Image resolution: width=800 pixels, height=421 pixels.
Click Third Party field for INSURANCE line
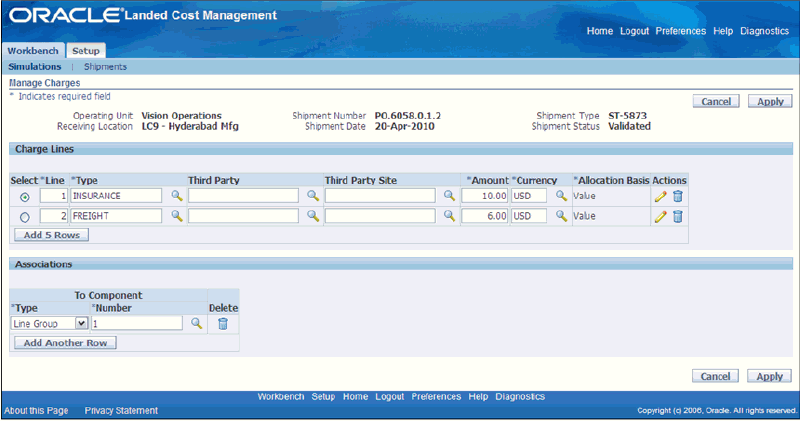click(x=243, y=195)
